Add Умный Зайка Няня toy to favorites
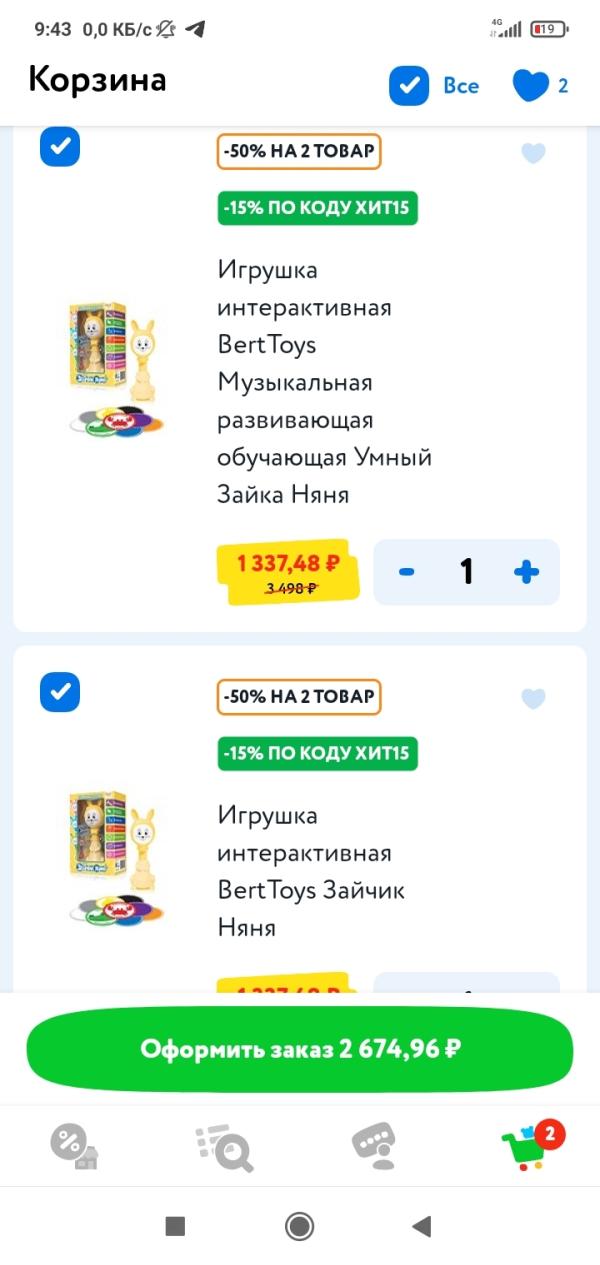Screen dimensions: 600x1265 [x=533, y=153]
